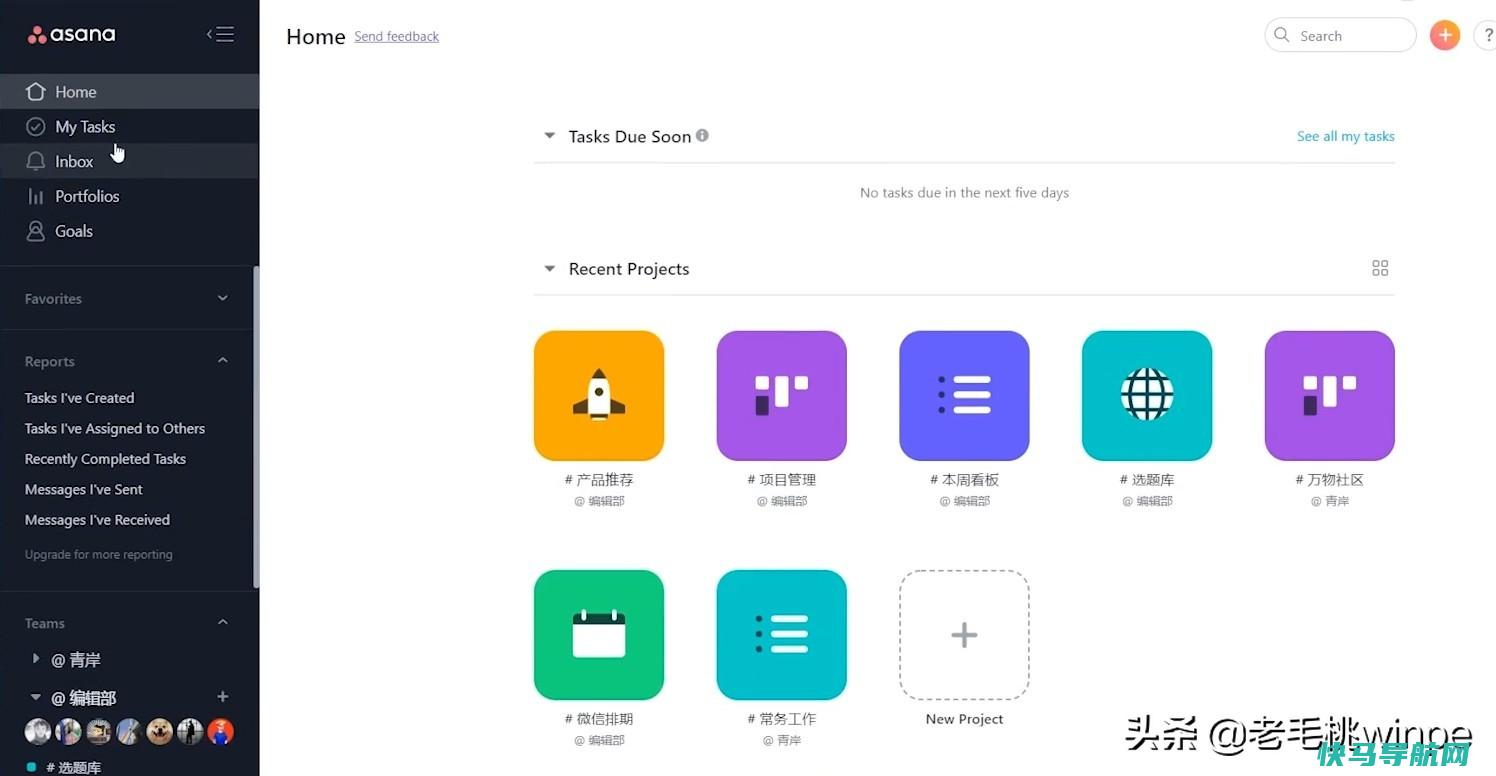The width and height of the screenshot is (1496, 776).
Task: Open the # 本周看板 list project tile
Action: (964, 396)
